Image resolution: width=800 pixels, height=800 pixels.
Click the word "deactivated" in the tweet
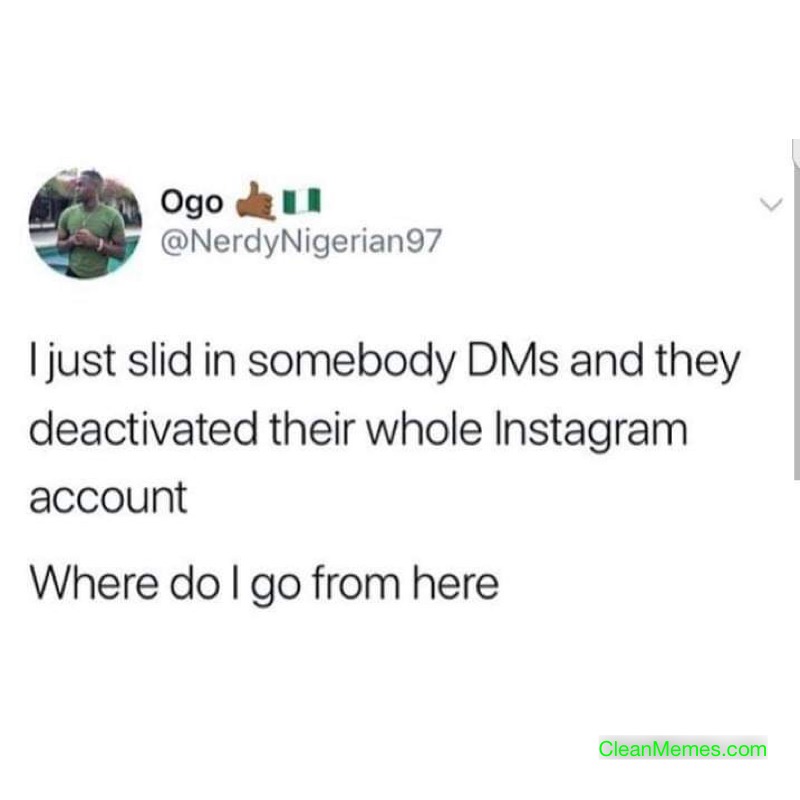[x=143, y=429]
